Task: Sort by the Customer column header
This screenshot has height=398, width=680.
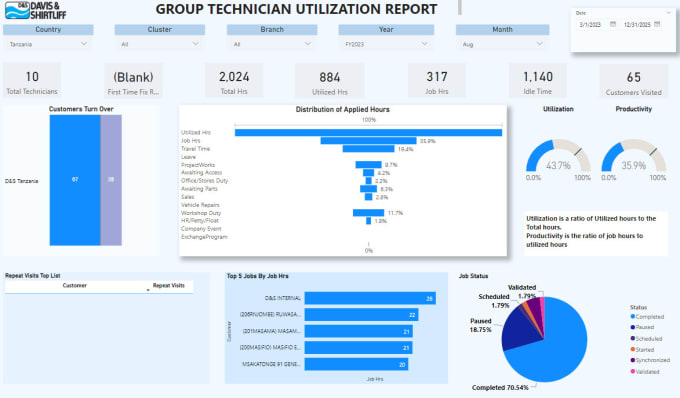Action: (x=75, y=286)
